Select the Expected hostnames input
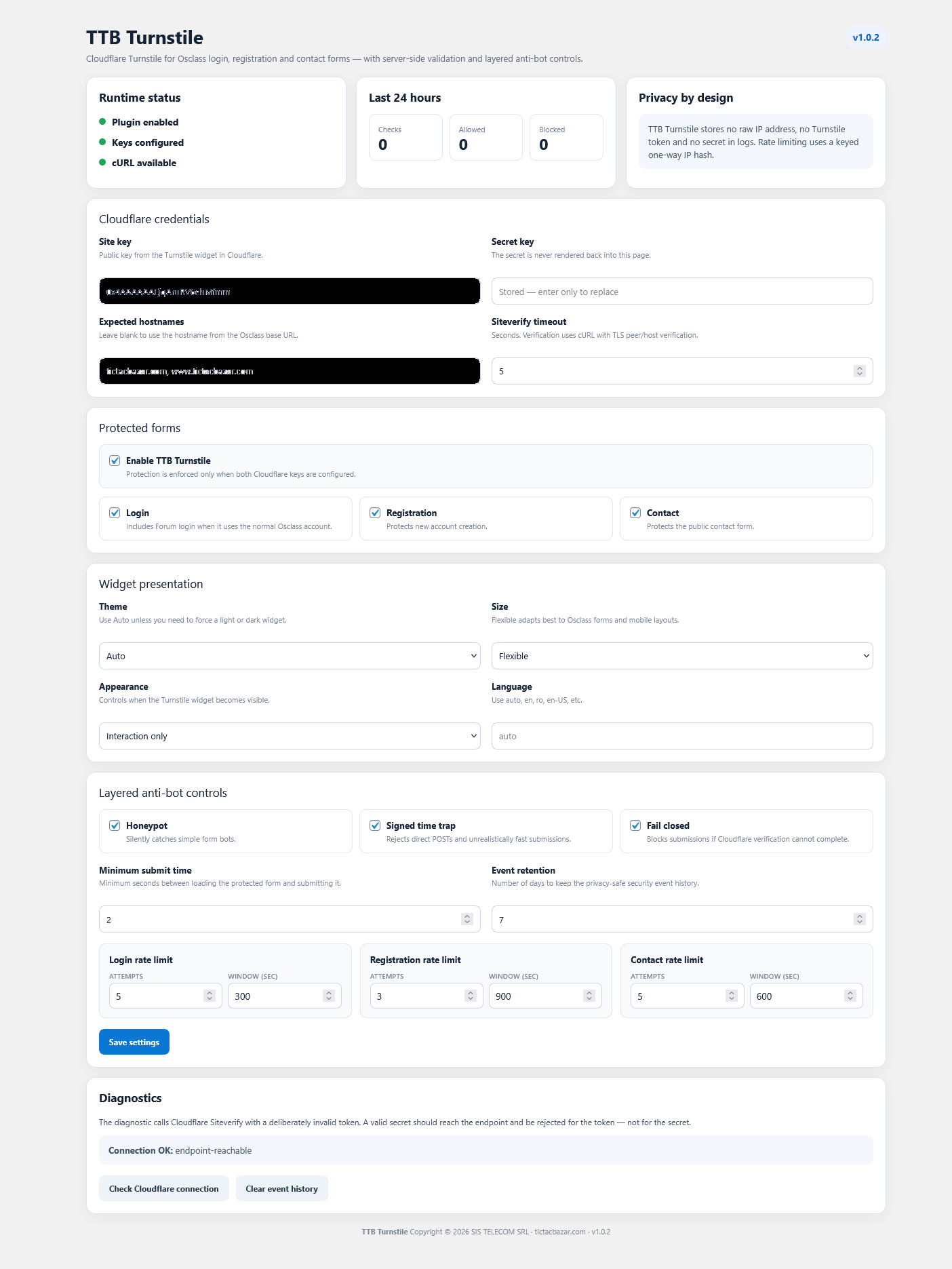952x1269 pixels. (x=290, y=371)
